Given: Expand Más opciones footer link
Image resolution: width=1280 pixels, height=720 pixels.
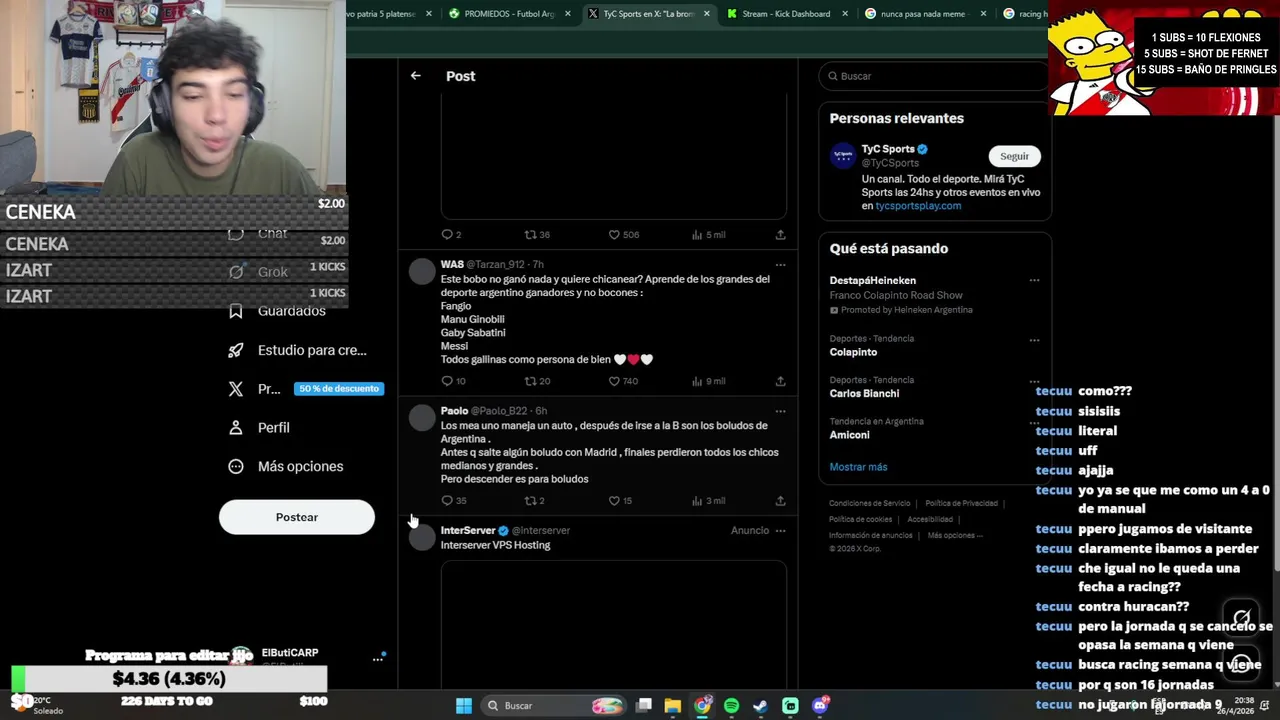Looking at the screenshot, I should [954, 536].
